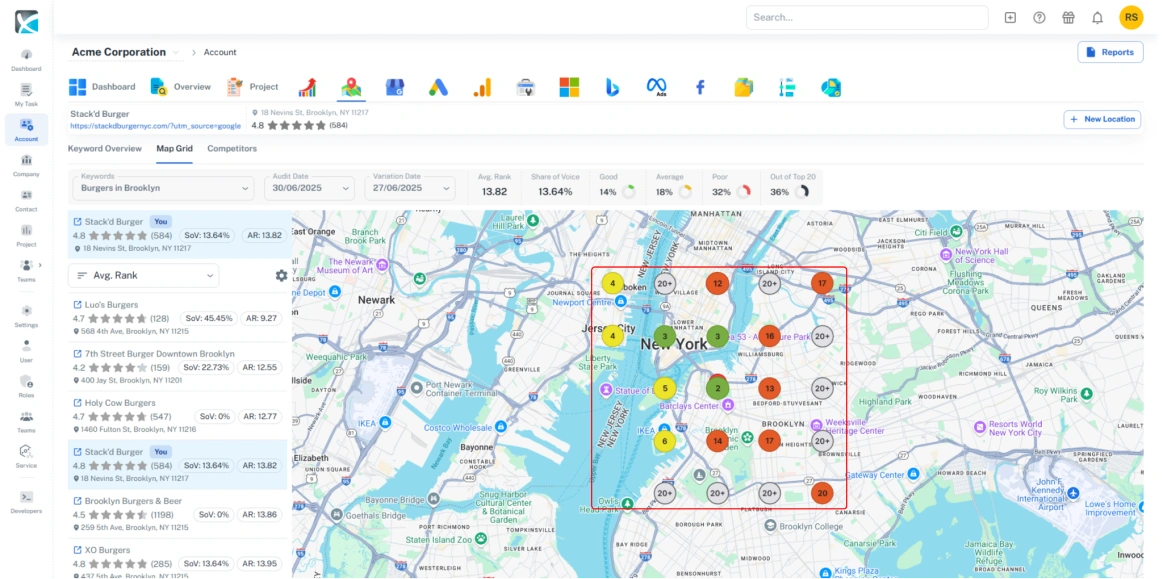Open Developers in the sidebar
1163x579 pixels.
pos(26,502)
